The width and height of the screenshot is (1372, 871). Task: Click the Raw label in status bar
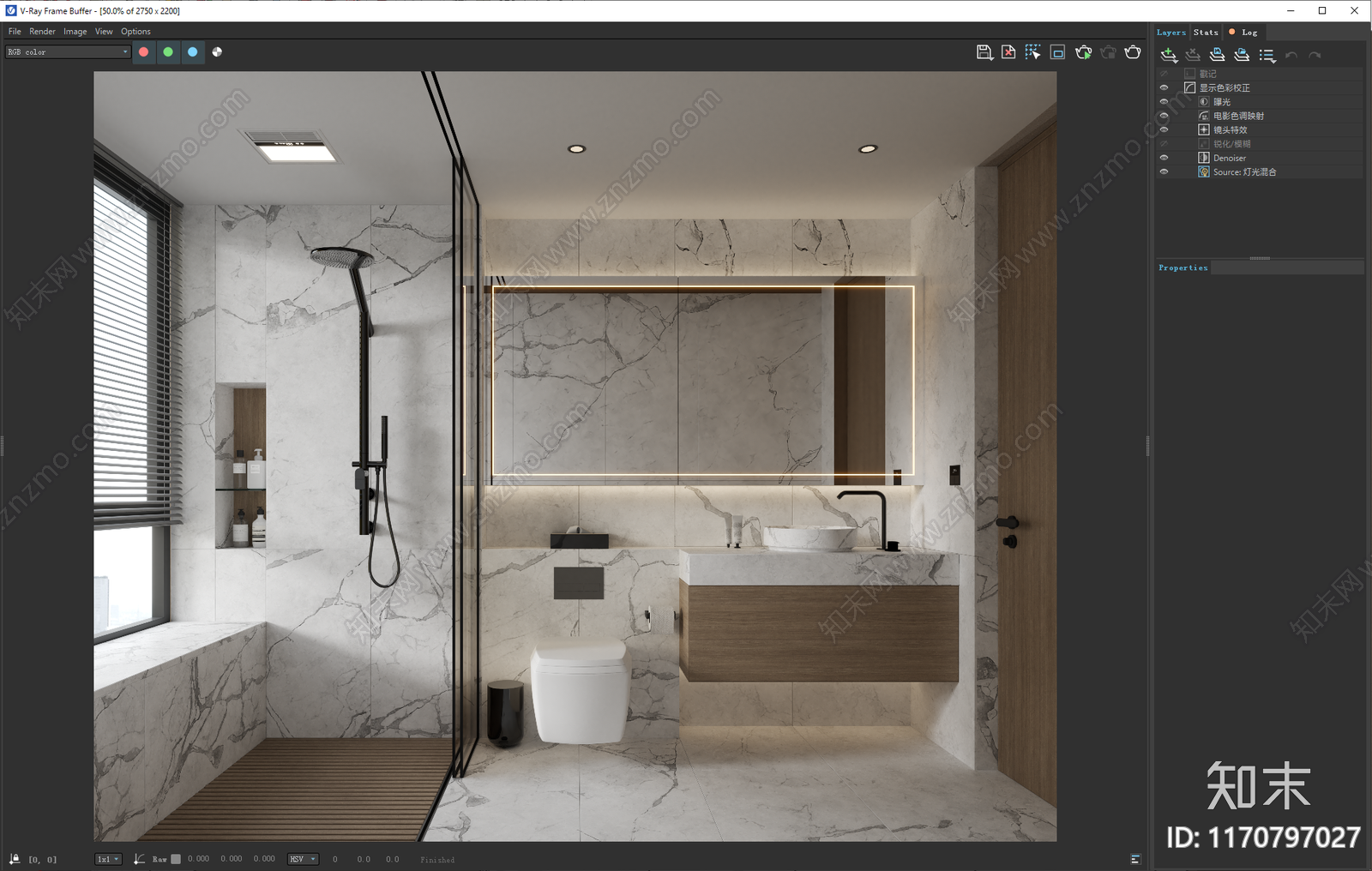click(159, 859)
